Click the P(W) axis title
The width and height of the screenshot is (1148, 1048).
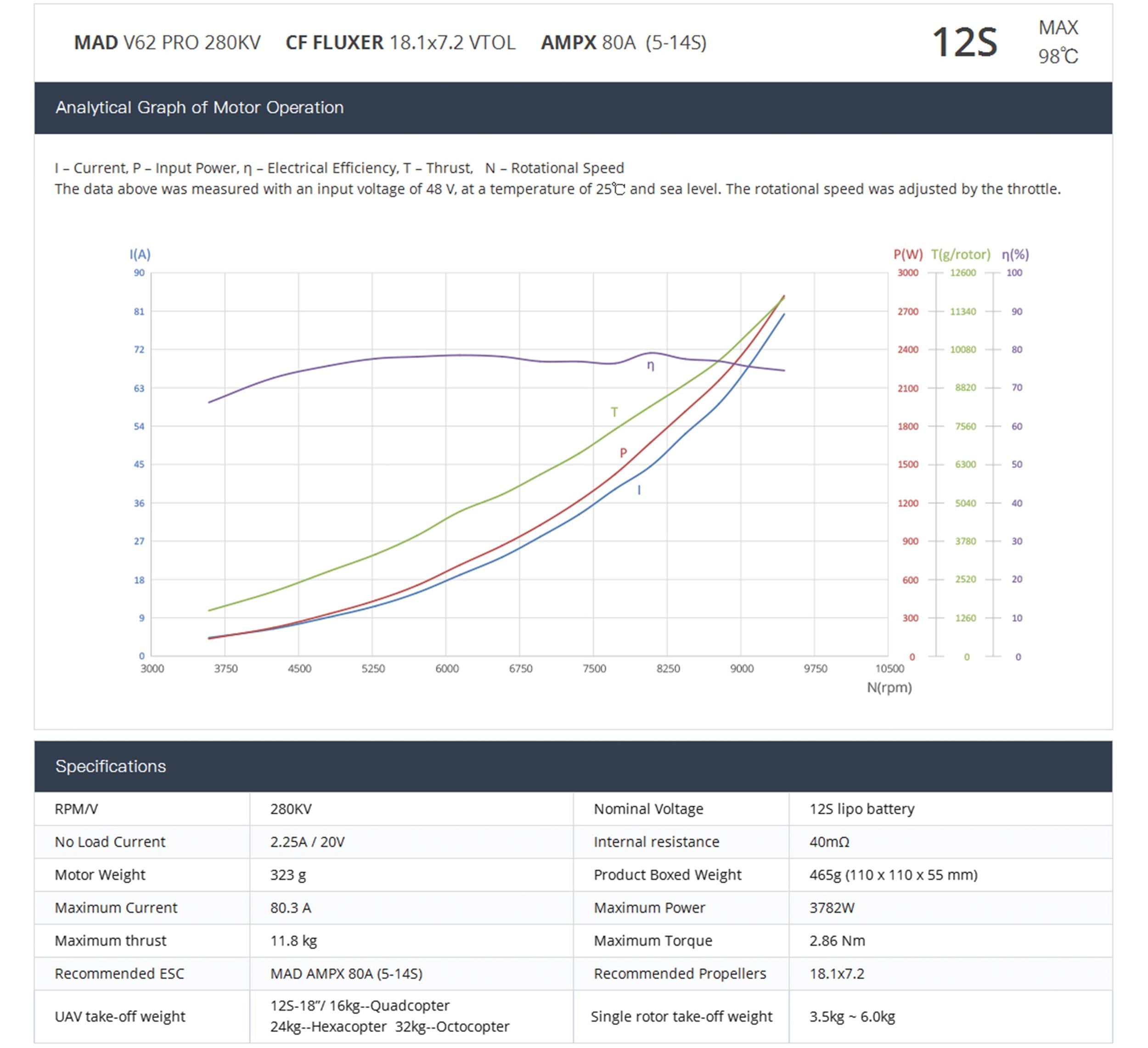click(x=908, y=254)
